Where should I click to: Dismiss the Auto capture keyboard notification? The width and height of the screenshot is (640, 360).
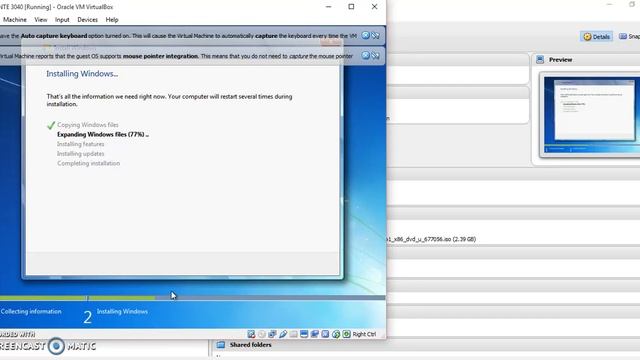point(365,36)
